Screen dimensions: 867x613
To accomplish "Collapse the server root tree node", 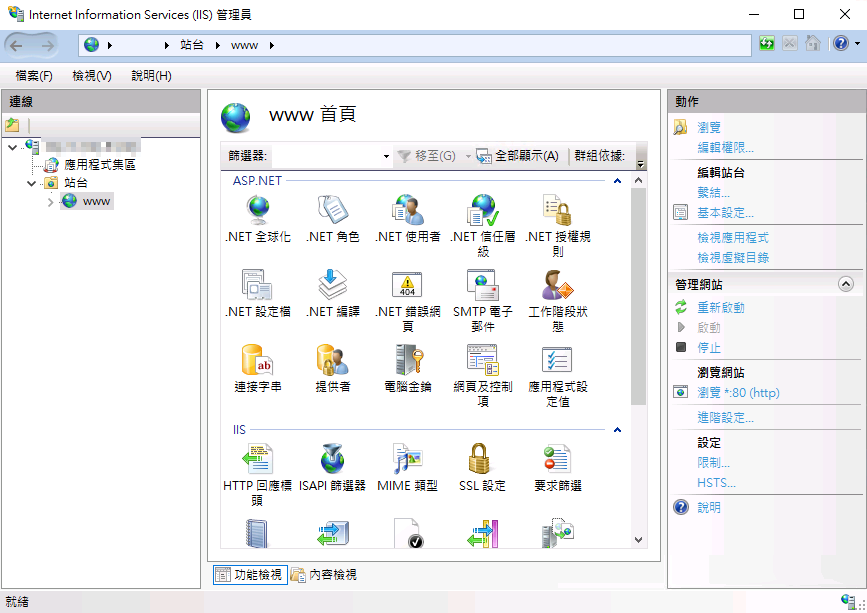I will point(13,147).
